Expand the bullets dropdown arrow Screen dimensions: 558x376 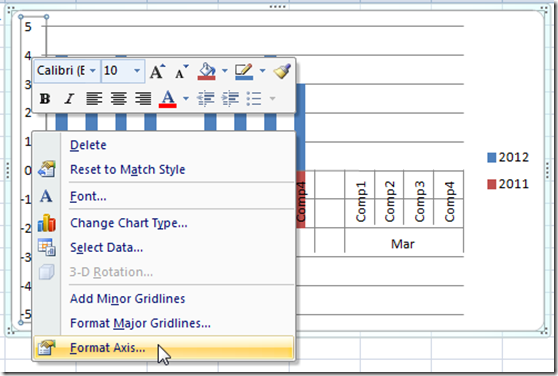272,99
